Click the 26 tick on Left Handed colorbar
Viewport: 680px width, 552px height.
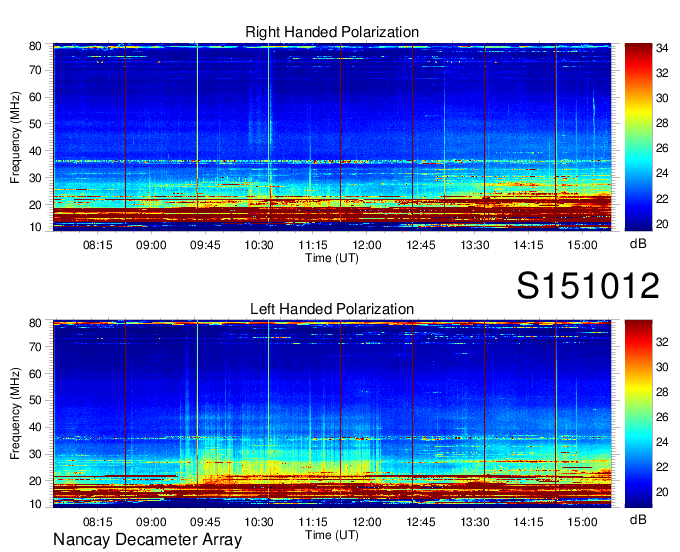pyautogui.click(x=662, y=417)
